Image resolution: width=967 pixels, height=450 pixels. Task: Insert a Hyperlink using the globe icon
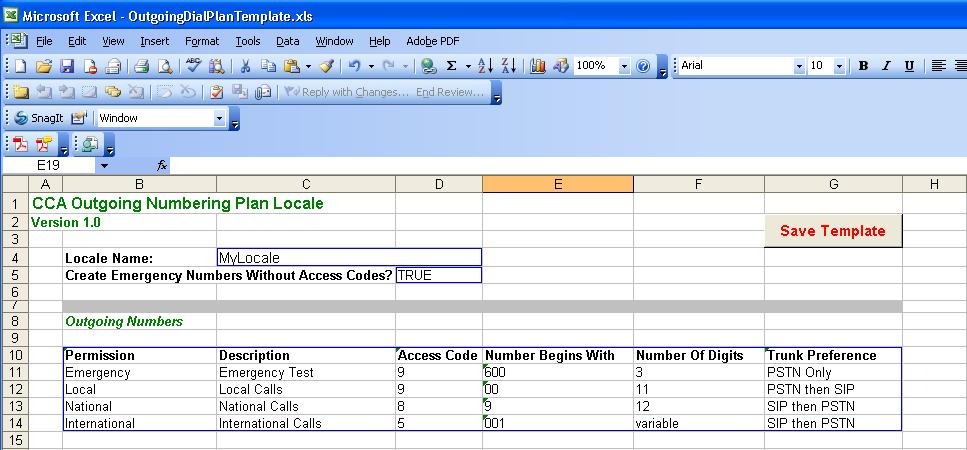pos(429,66)
